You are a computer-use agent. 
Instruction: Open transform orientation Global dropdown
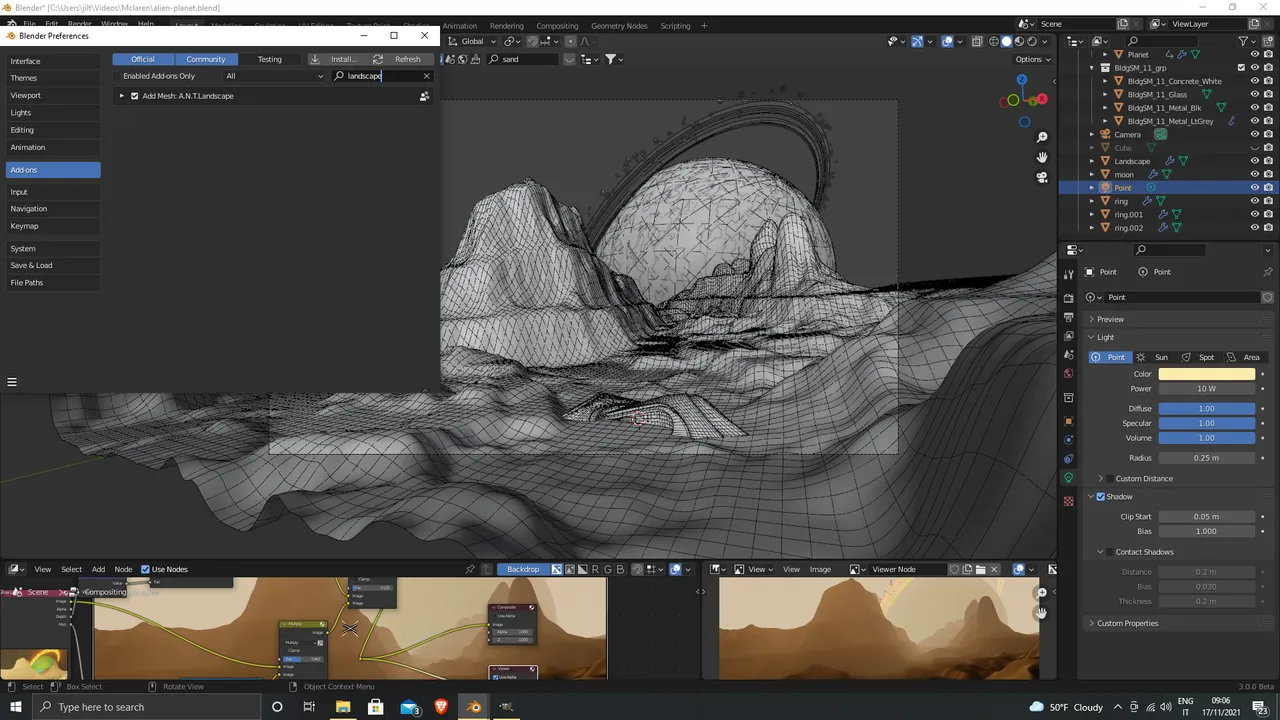(471, 41)
